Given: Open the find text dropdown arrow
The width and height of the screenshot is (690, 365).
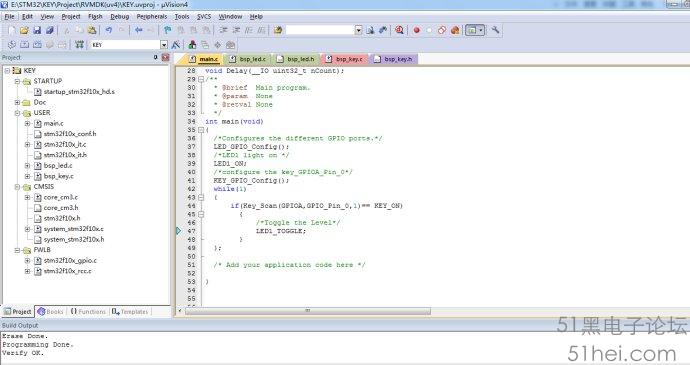Looking at the screenshot, I should click(x=359, y=30).
